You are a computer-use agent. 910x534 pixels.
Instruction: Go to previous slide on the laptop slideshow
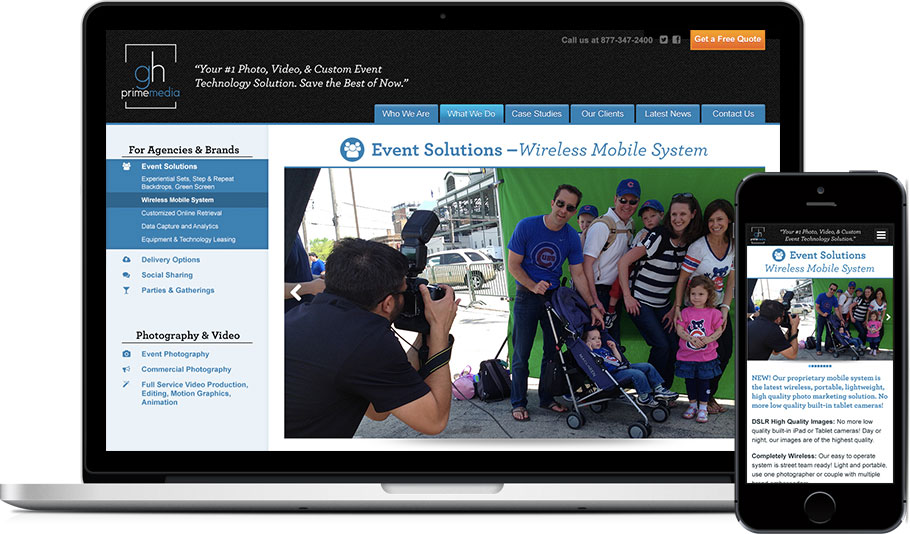coord(296,293)
